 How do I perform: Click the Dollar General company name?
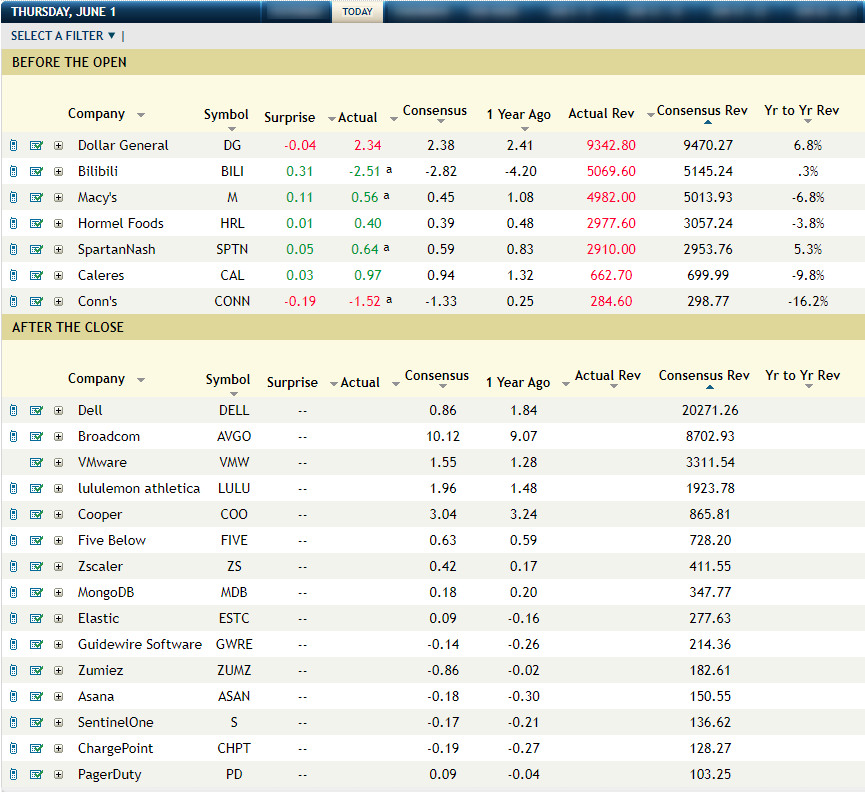123,146
